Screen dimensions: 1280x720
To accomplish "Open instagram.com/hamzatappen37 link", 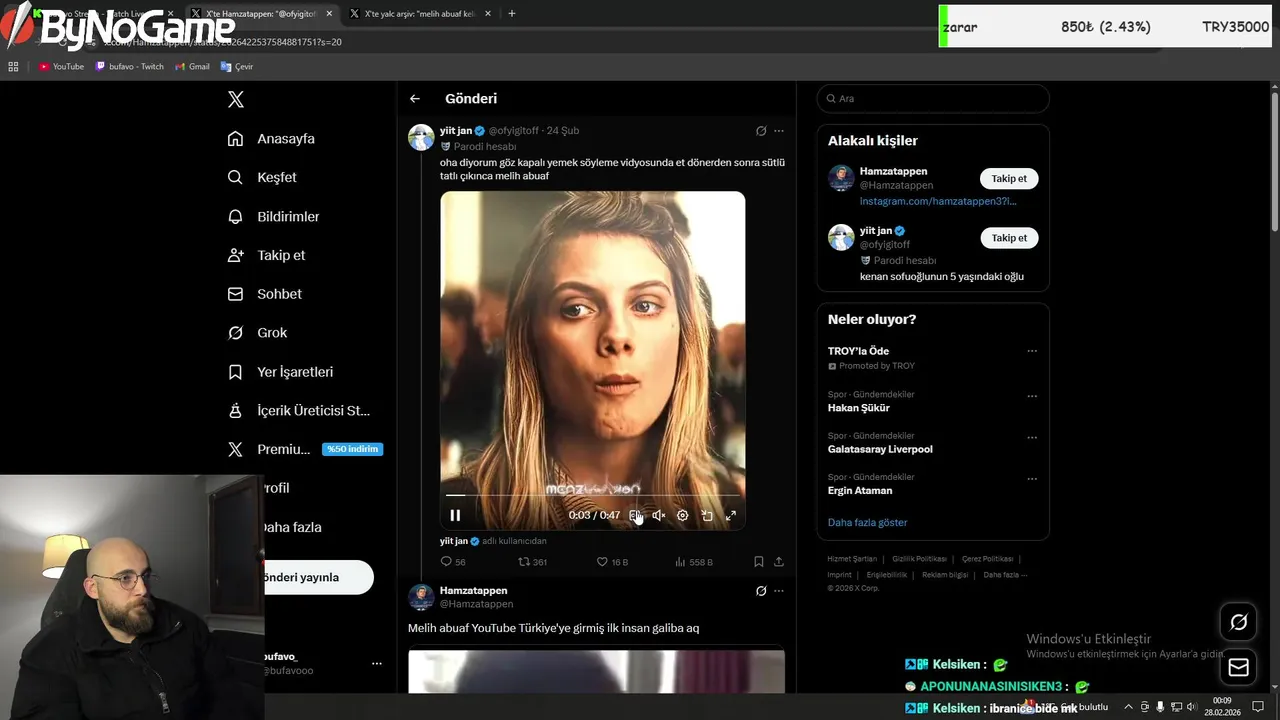I will (x=938, y=201).
